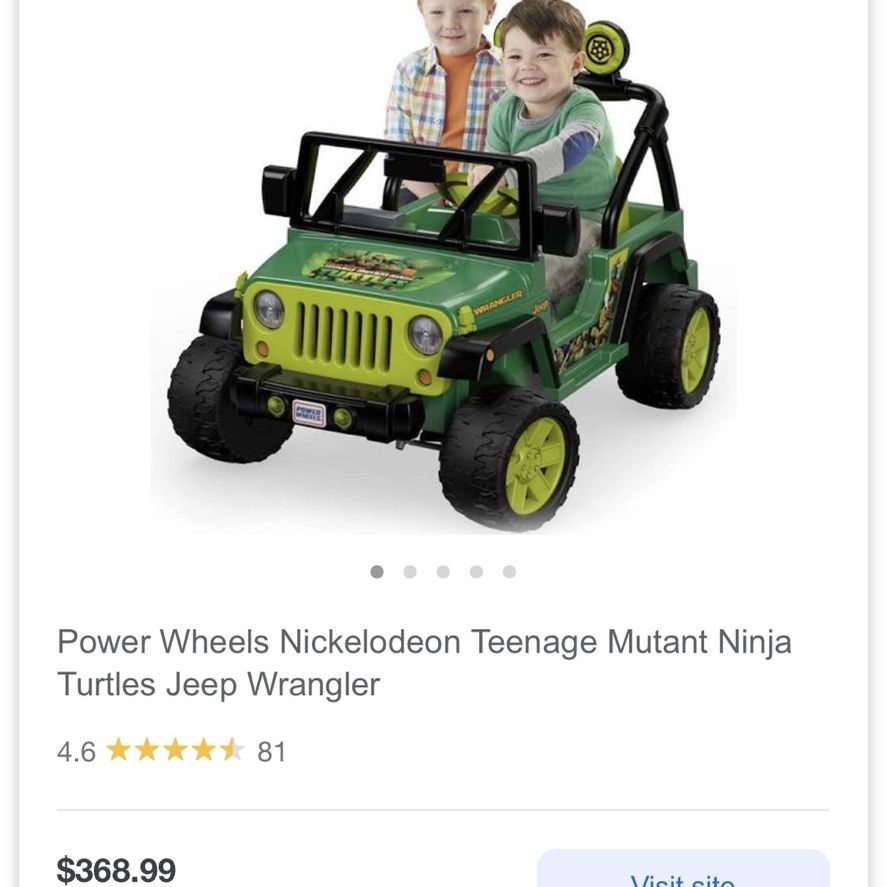Show the third carousel image dot
The height and width of the screenshot is (887, 887).
[443, 572]
